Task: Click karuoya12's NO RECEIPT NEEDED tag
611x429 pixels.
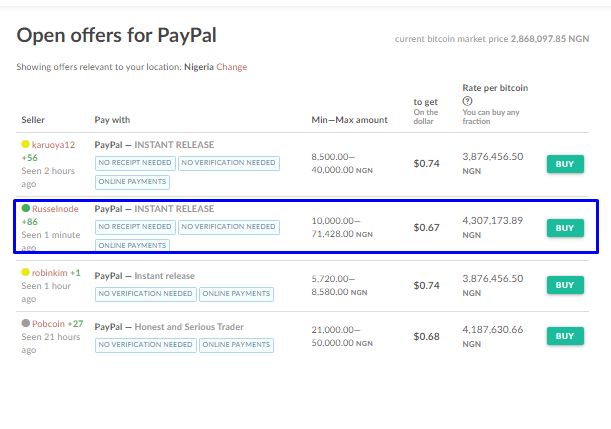Action: [135, 163]
